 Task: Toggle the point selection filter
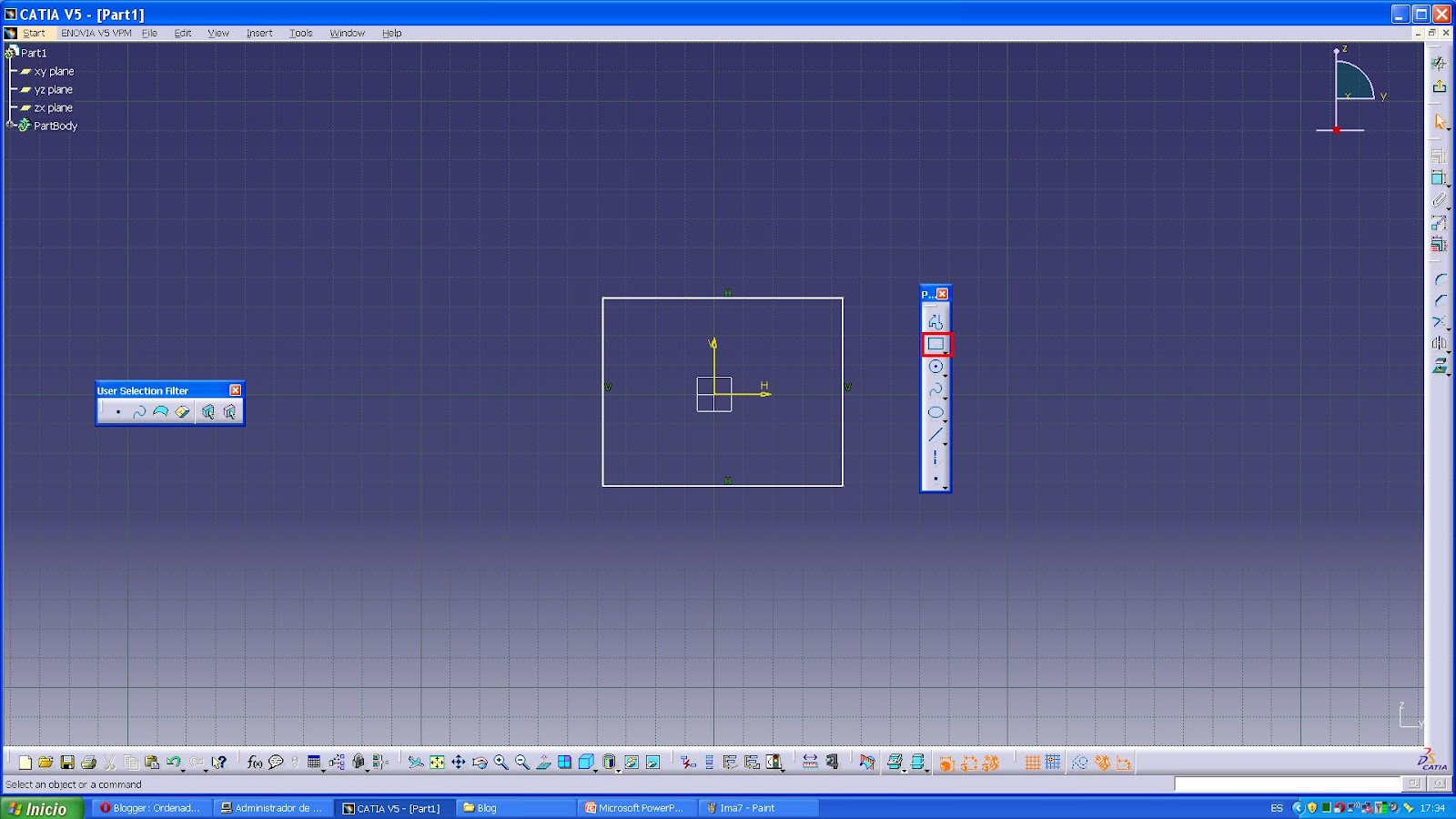[119, 410]
